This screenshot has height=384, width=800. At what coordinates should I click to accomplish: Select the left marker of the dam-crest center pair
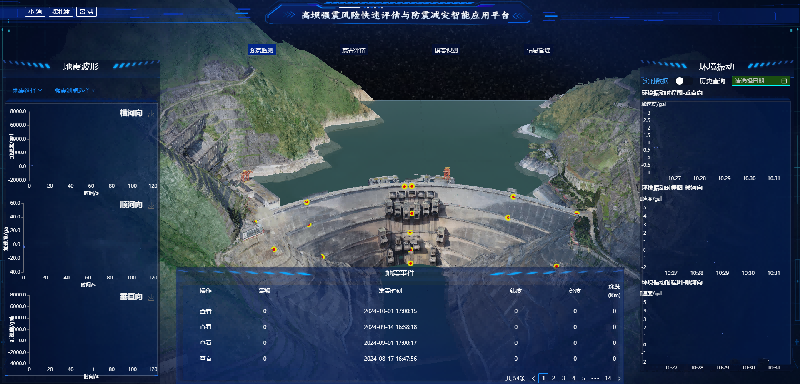pyautogui.click(x=405, y=187)
